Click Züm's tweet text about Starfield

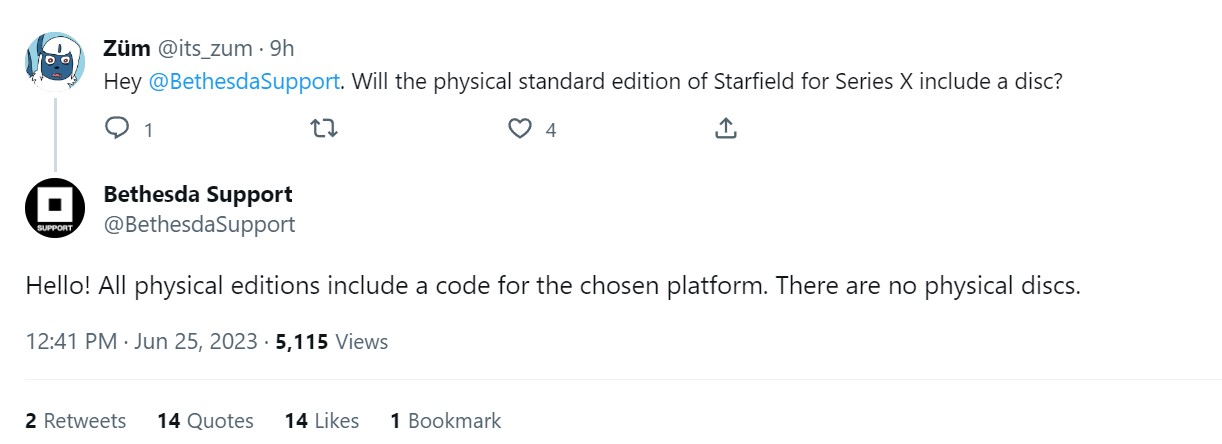700,82
